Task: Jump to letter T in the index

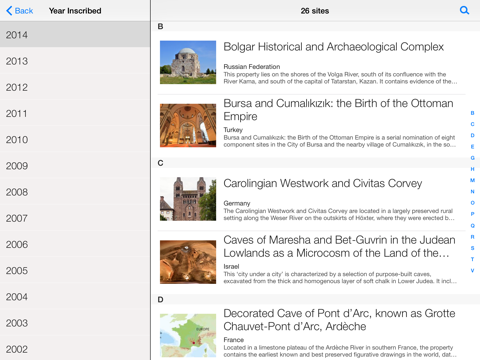Action: [472, 259]
